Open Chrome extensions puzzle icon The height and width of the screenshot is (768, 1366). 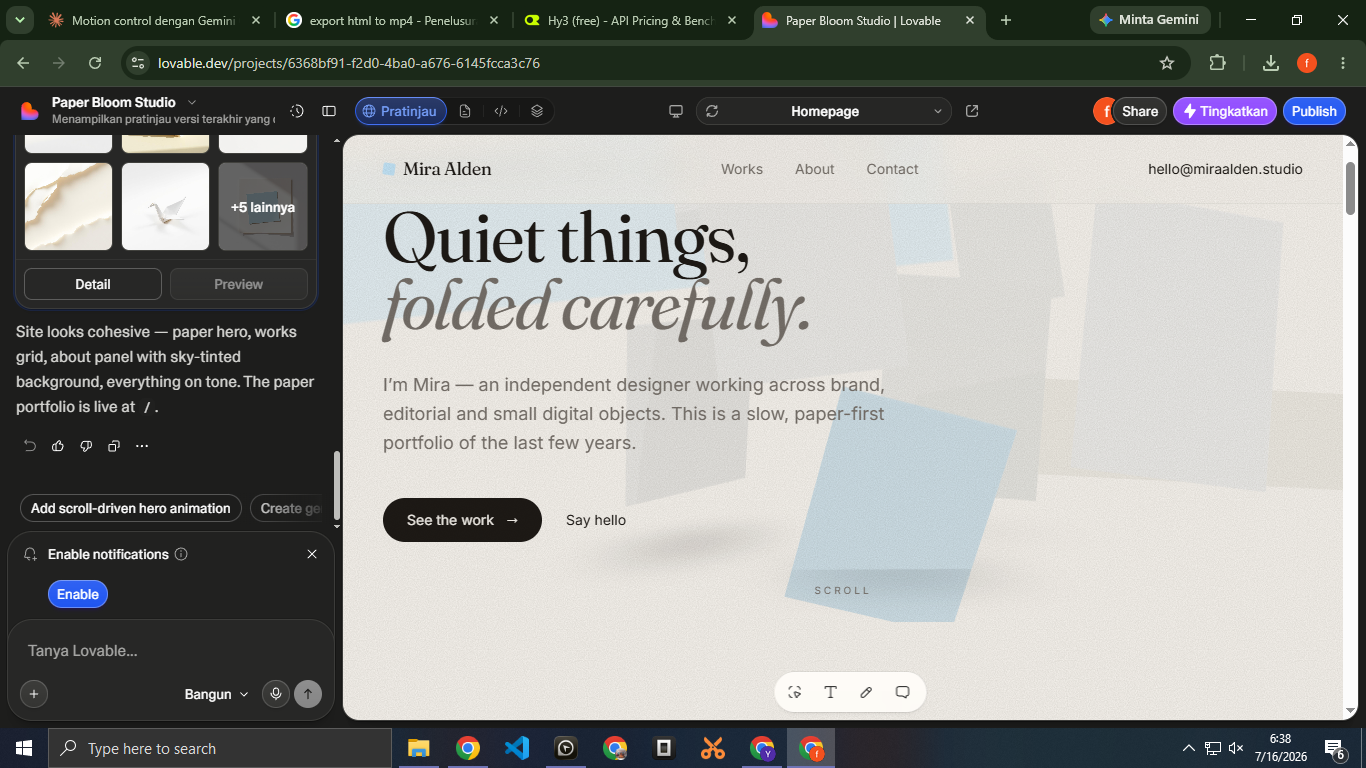click(1217, 63)
